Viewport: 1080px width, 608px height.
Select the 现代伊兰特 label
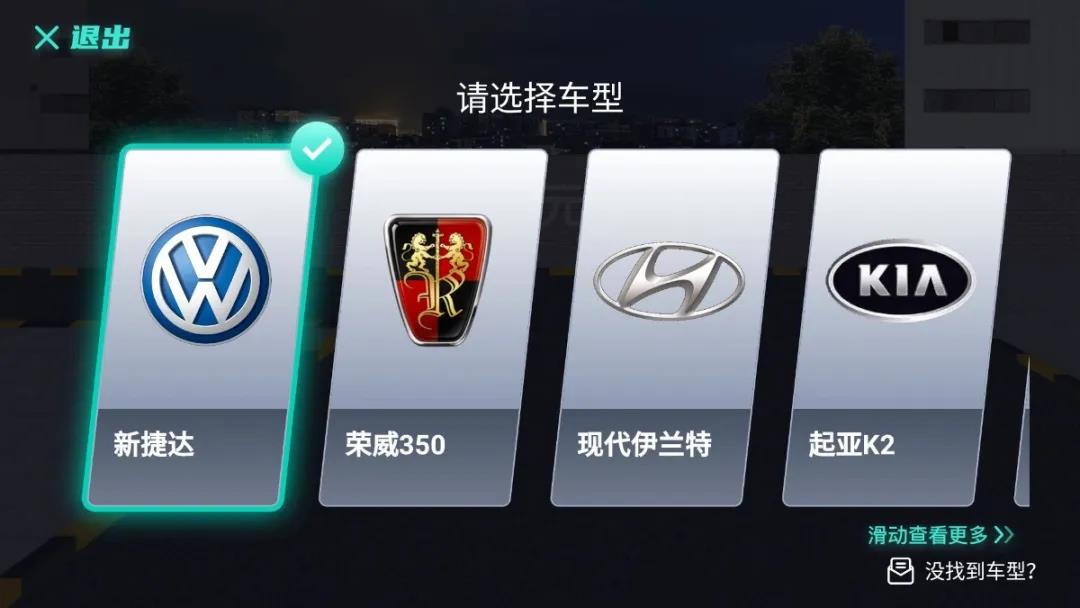(645, 444)
